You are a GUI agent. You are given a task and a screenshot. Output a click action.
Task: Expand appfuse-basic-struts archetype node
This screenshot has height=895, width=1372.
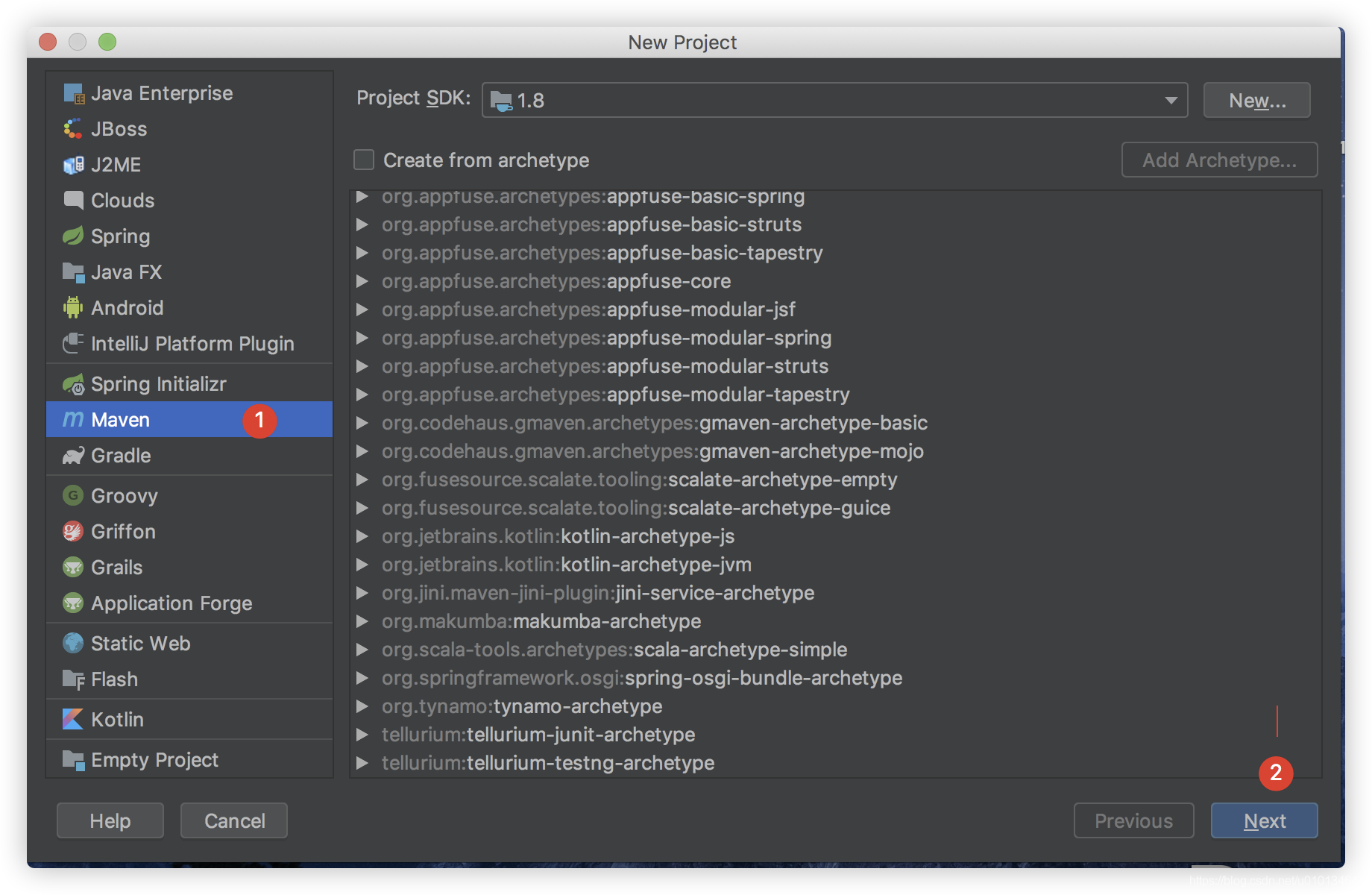(362, 224)
